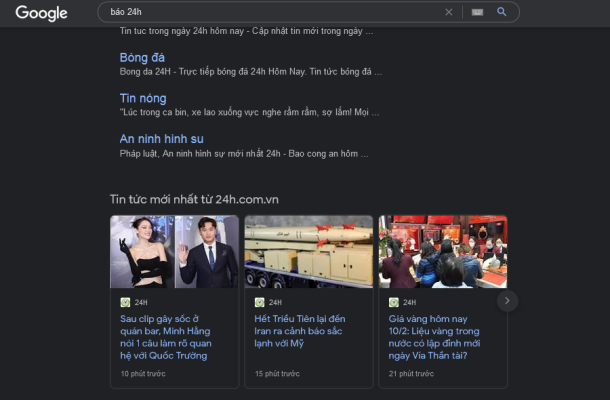Clear the search box with the X icon
610x400 pixels.
coord(448,13)
